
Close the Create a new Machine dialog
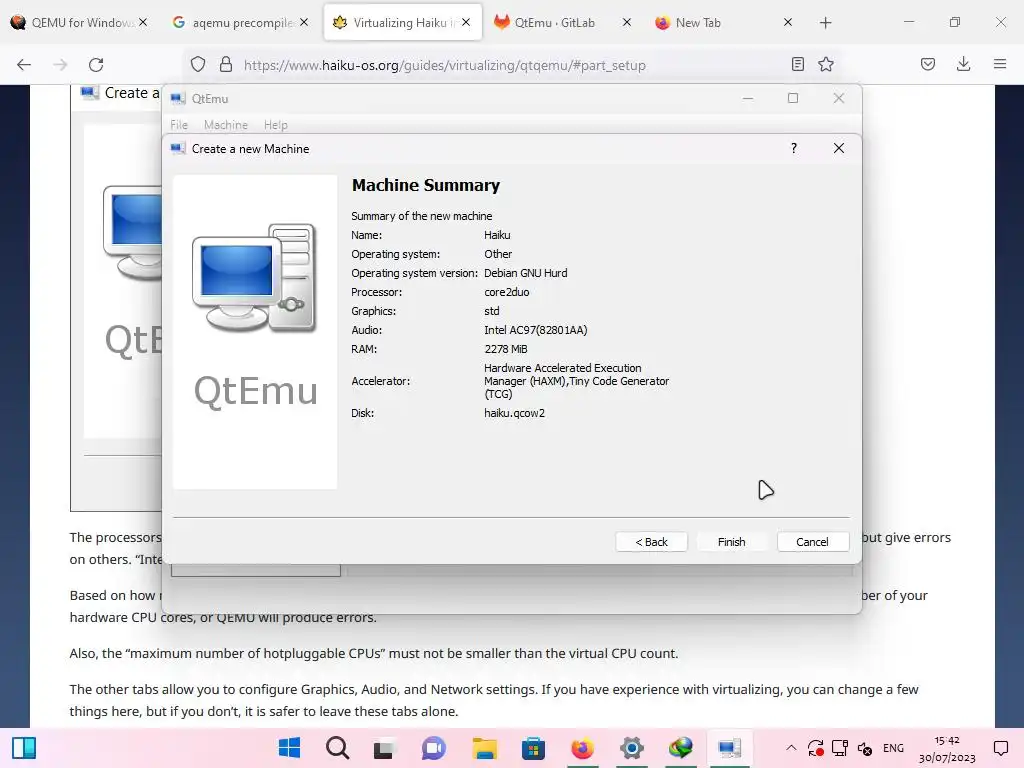[x=839, y=148]
